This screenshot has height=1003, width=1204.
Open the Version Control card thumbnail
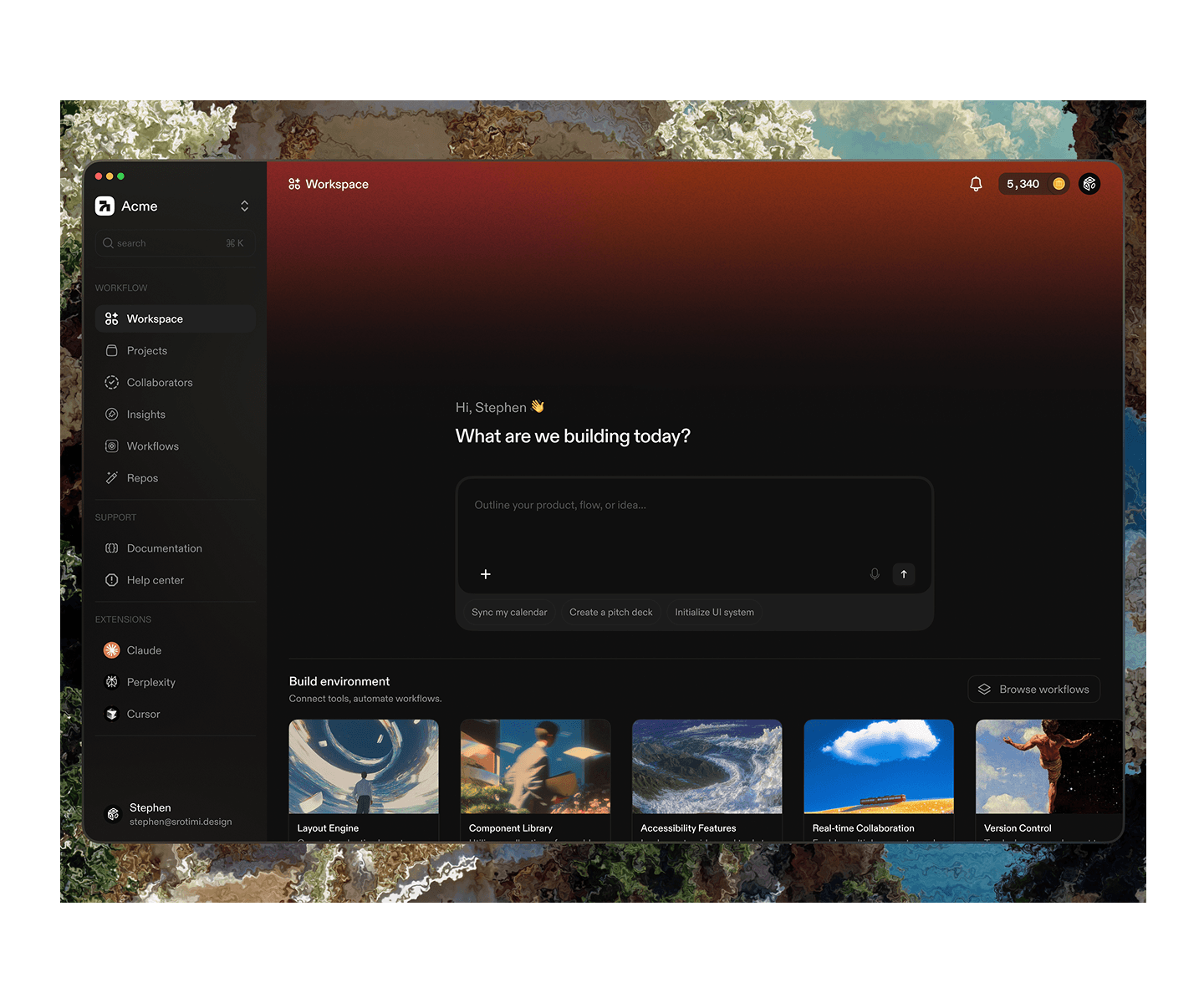[x=1049, y=766]
